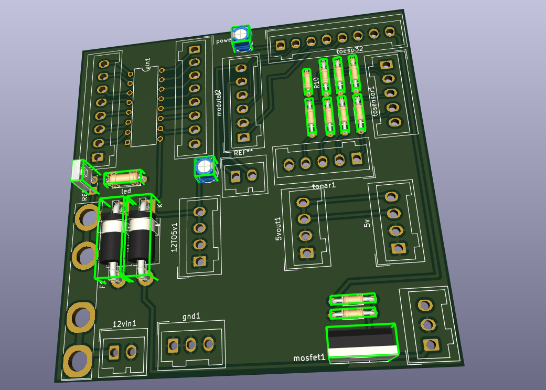Click the square pad of the toesp32 header
Screen dimensions: 546x390
280,45
